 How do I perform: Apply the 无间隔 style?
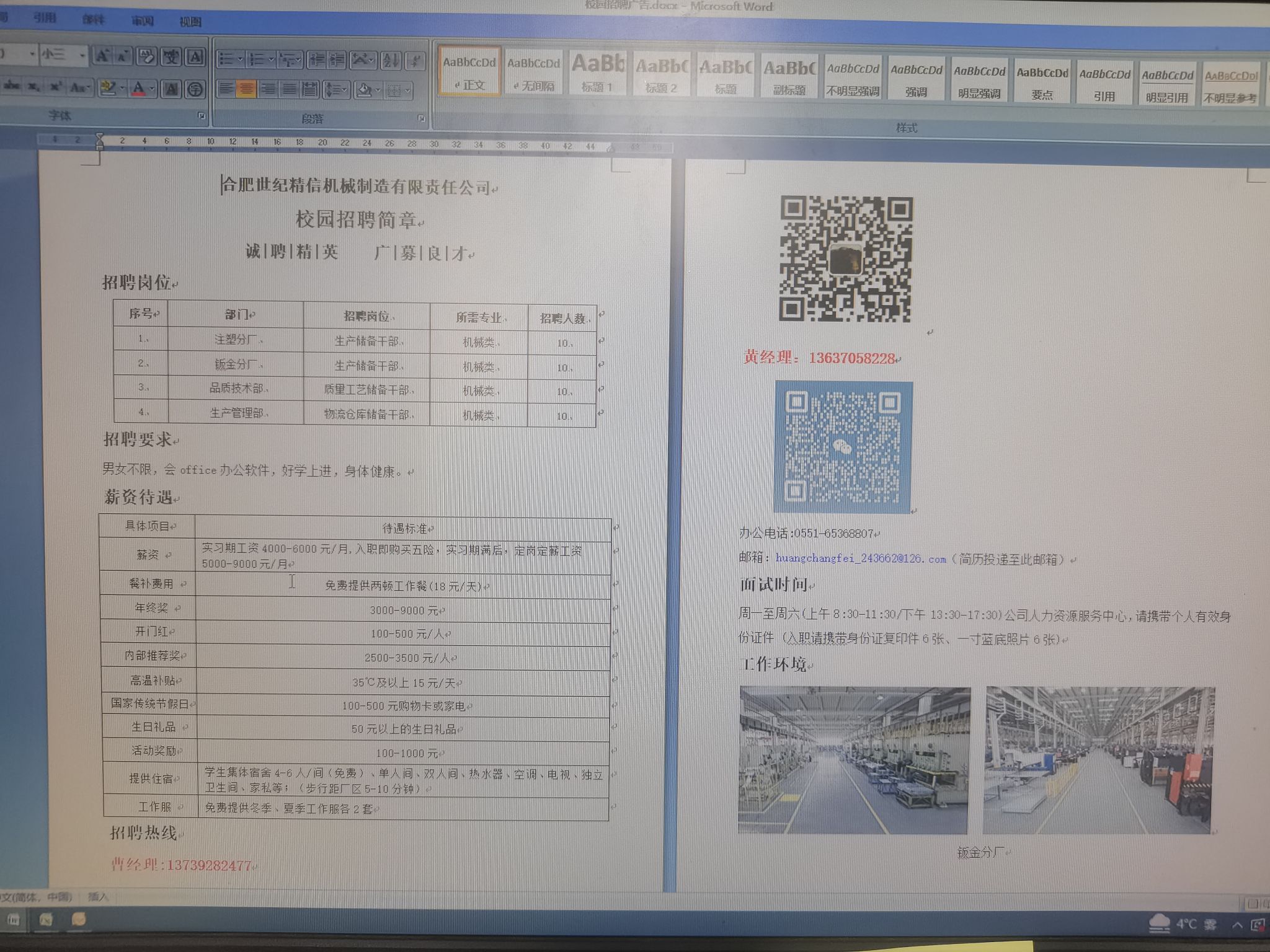(534, 73)
